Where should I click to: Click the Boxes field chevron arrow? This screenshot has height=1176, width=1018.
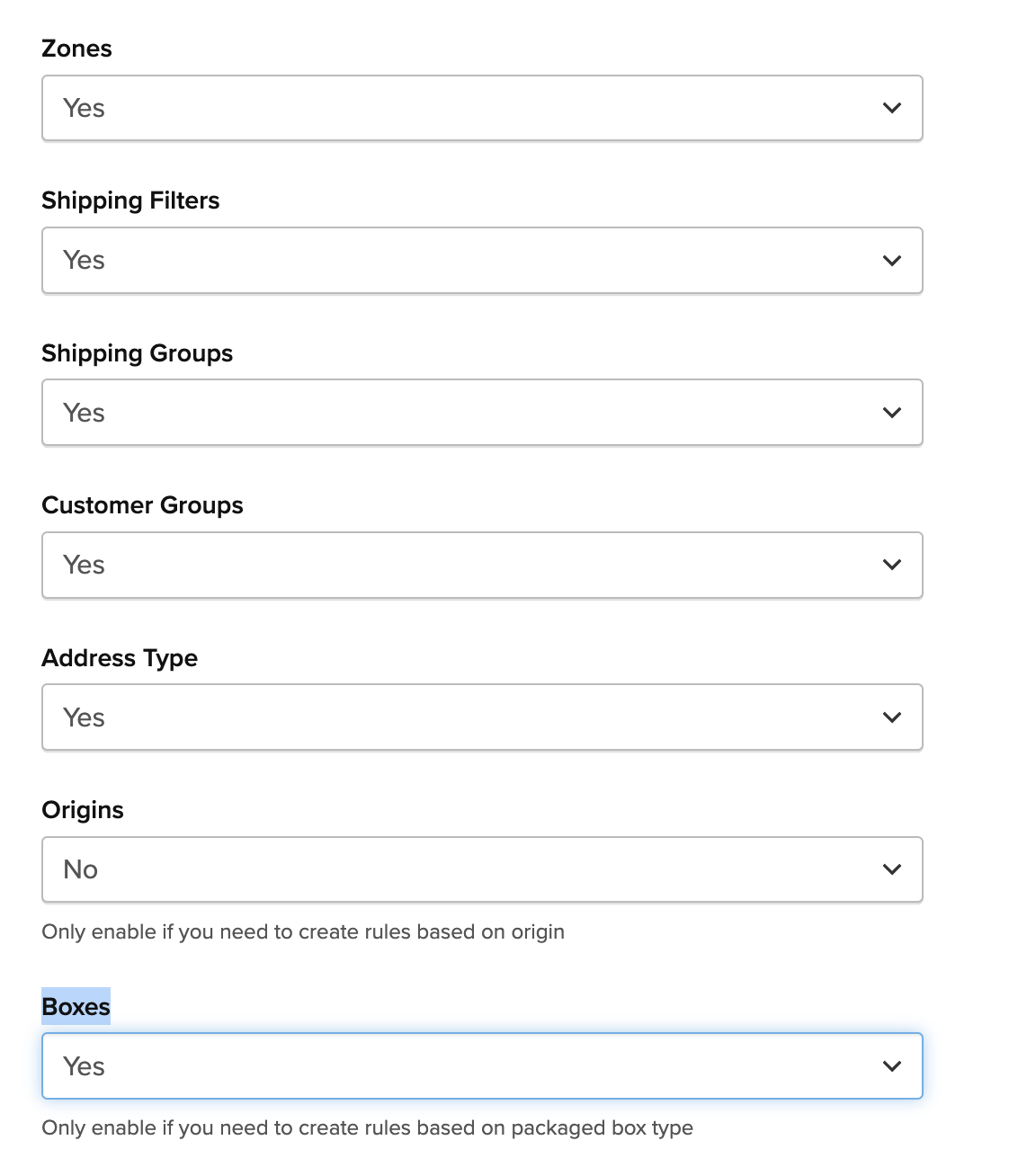pos(891,1066)
